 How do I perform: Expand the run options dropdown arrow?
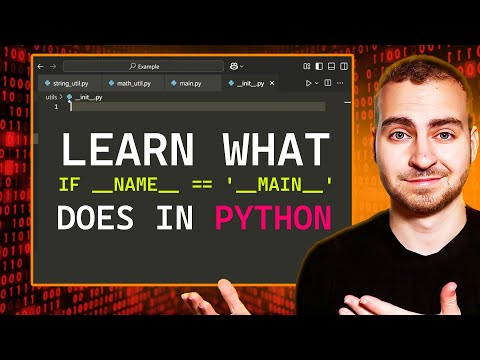317,83
